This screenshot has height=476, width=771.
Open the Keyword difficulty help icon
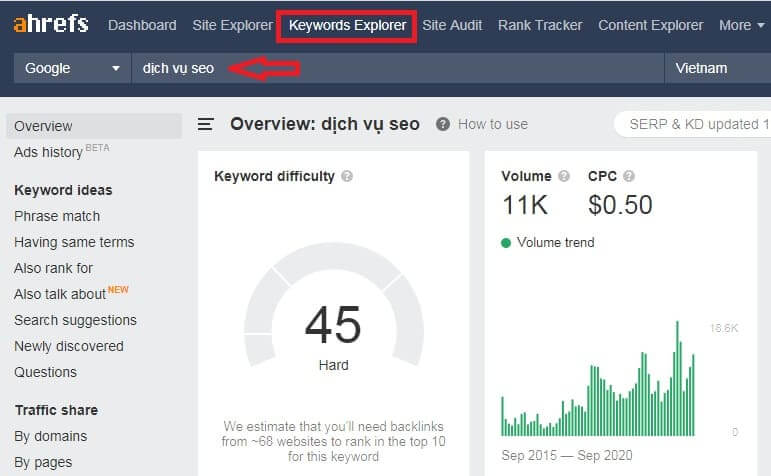coord(347,176)
